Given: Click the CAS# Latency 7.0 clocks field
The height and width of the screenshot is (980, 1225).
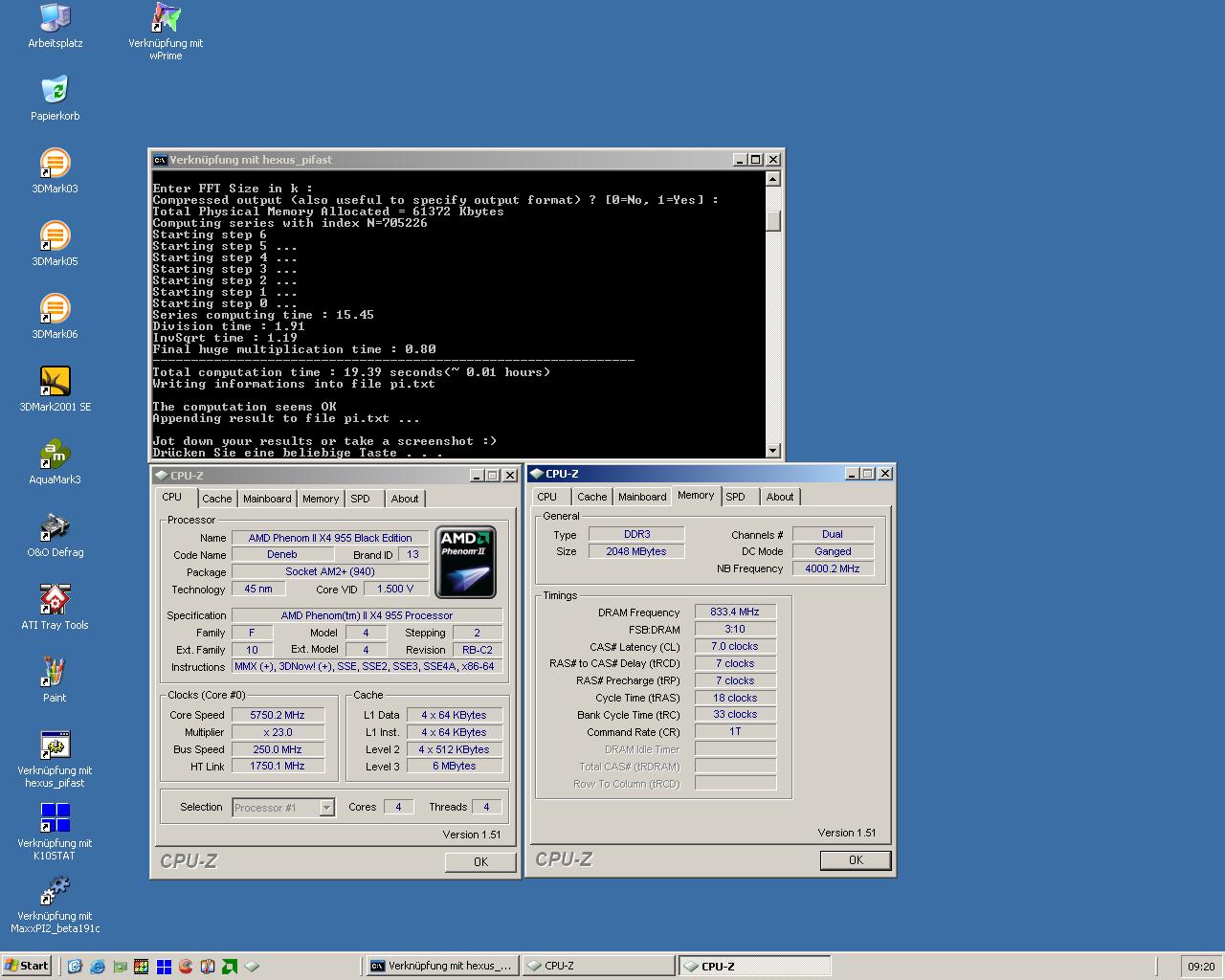Looking at the screenshot, I should click(x=735, y=646).
